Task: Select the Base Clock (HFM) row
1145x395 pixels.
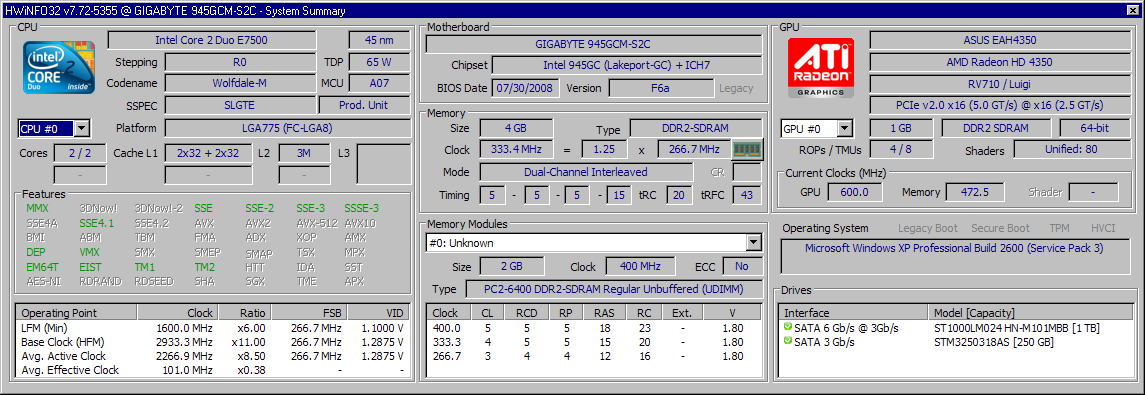Action: [x=212, y=342]
